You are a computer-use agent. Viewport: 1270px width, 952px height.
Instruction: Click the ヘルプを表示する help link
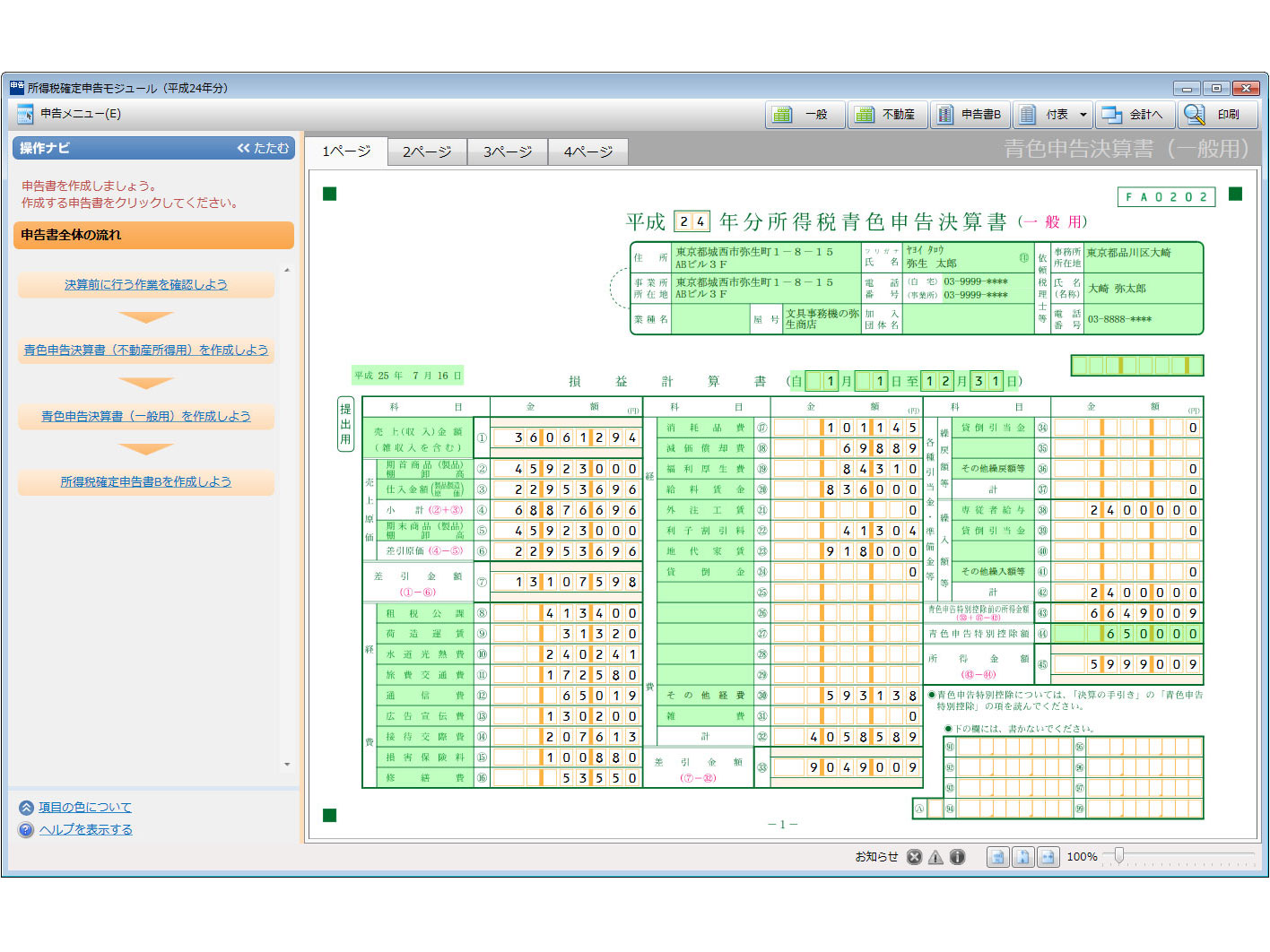85,829
